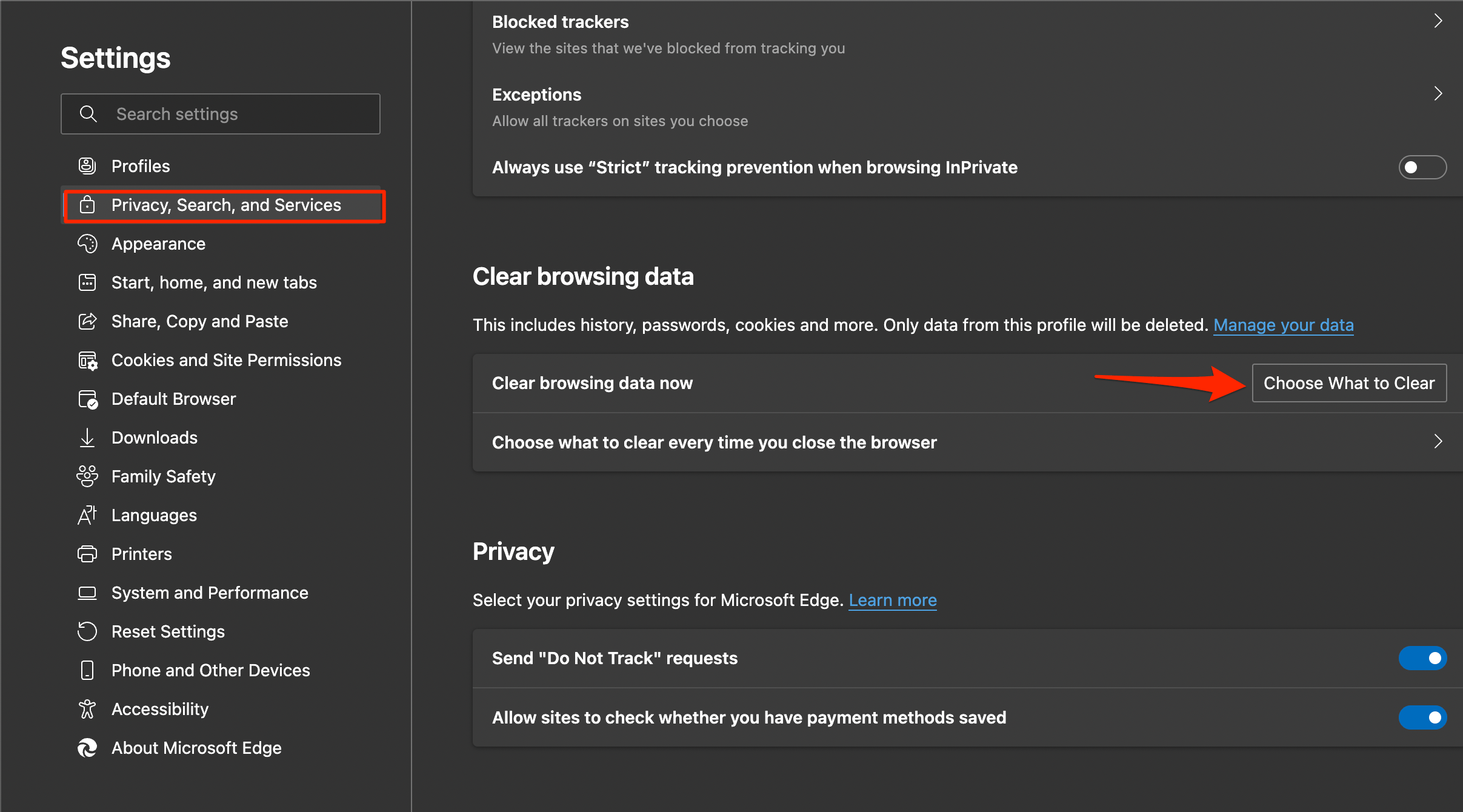Click the Printers icon

click(87, 554)
